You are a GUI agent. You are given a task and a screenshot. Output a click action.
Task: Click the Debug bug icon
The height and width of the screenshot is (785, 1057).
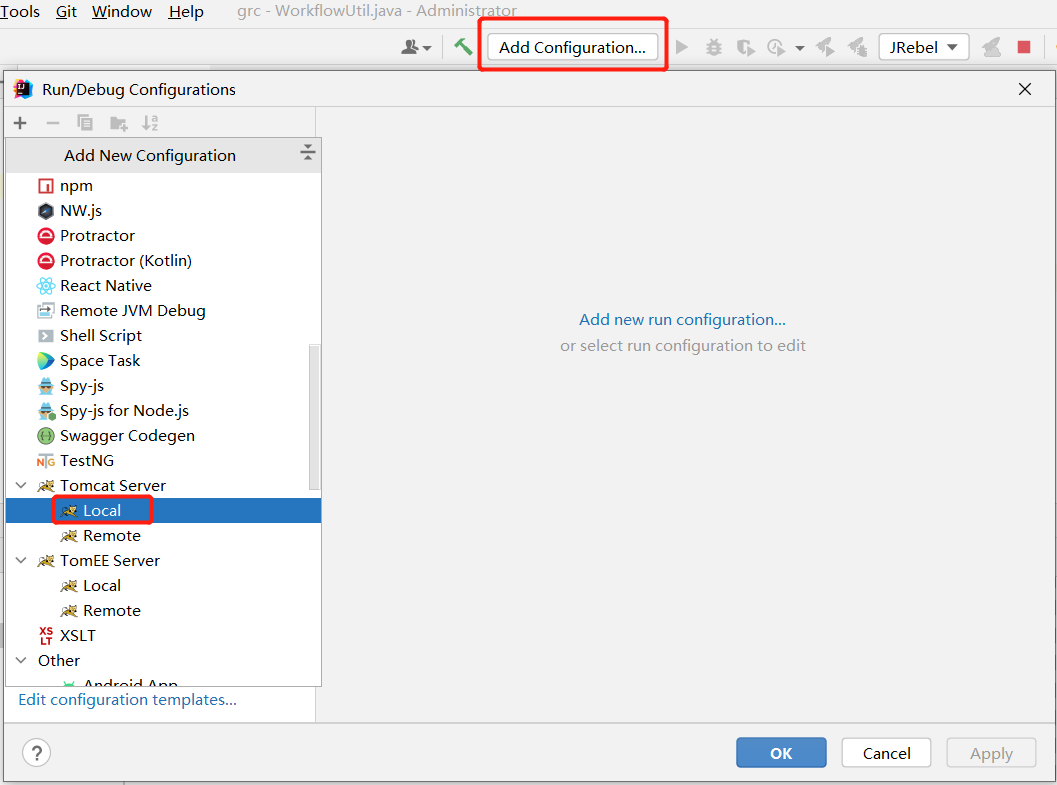pyautogui.click(x=713, y=47)
